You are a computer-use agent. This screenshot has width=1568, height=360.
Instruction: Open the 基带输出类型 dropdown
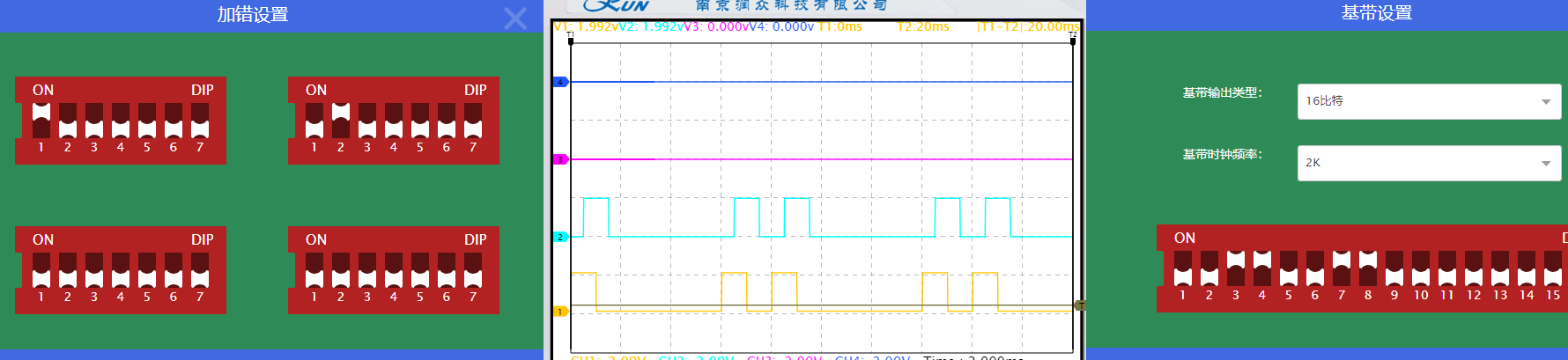click(x=1428, y=101)
